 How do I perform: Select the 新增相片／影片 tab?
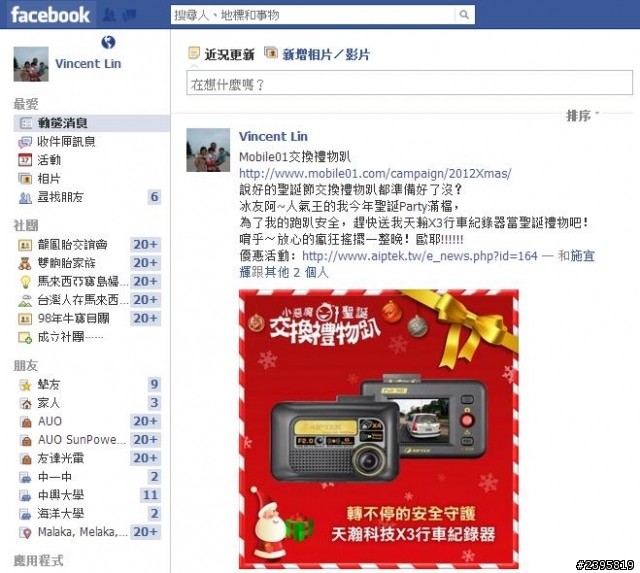(x=317, y=54)
